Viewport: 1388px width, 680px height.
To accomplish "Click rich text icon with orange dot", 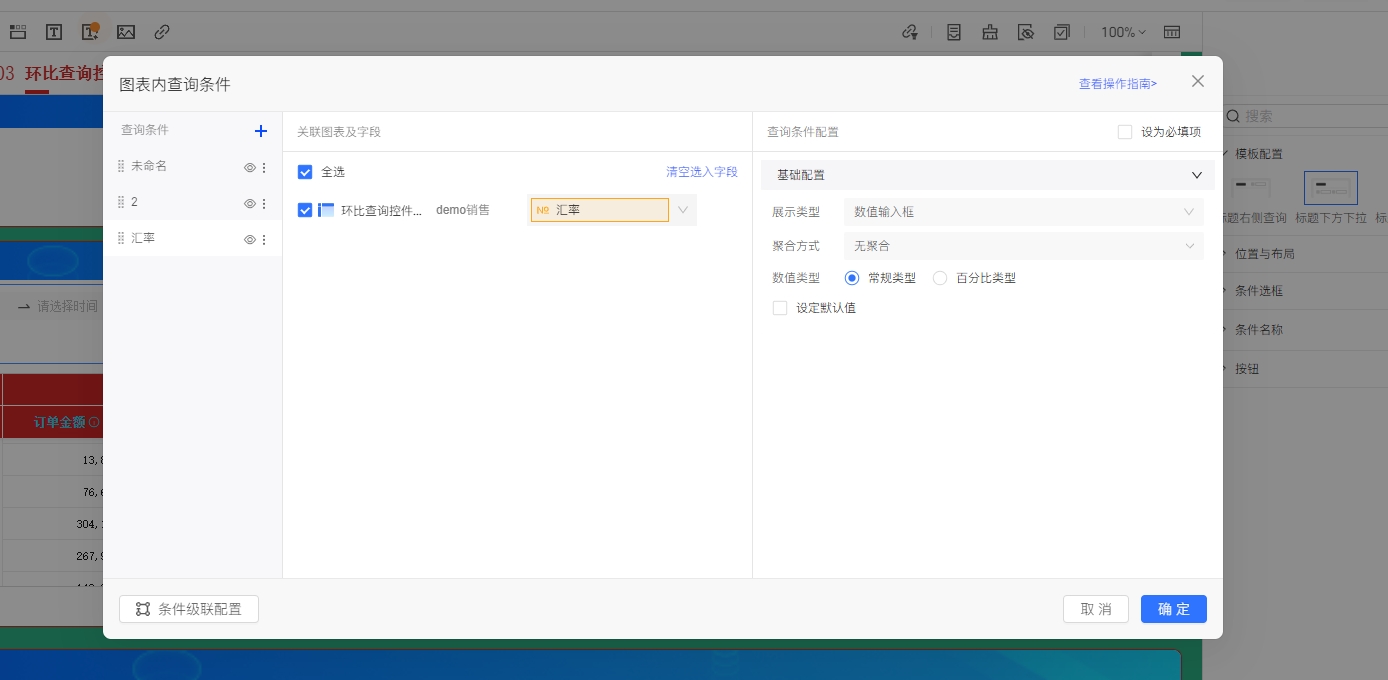I will coord(90,32).
